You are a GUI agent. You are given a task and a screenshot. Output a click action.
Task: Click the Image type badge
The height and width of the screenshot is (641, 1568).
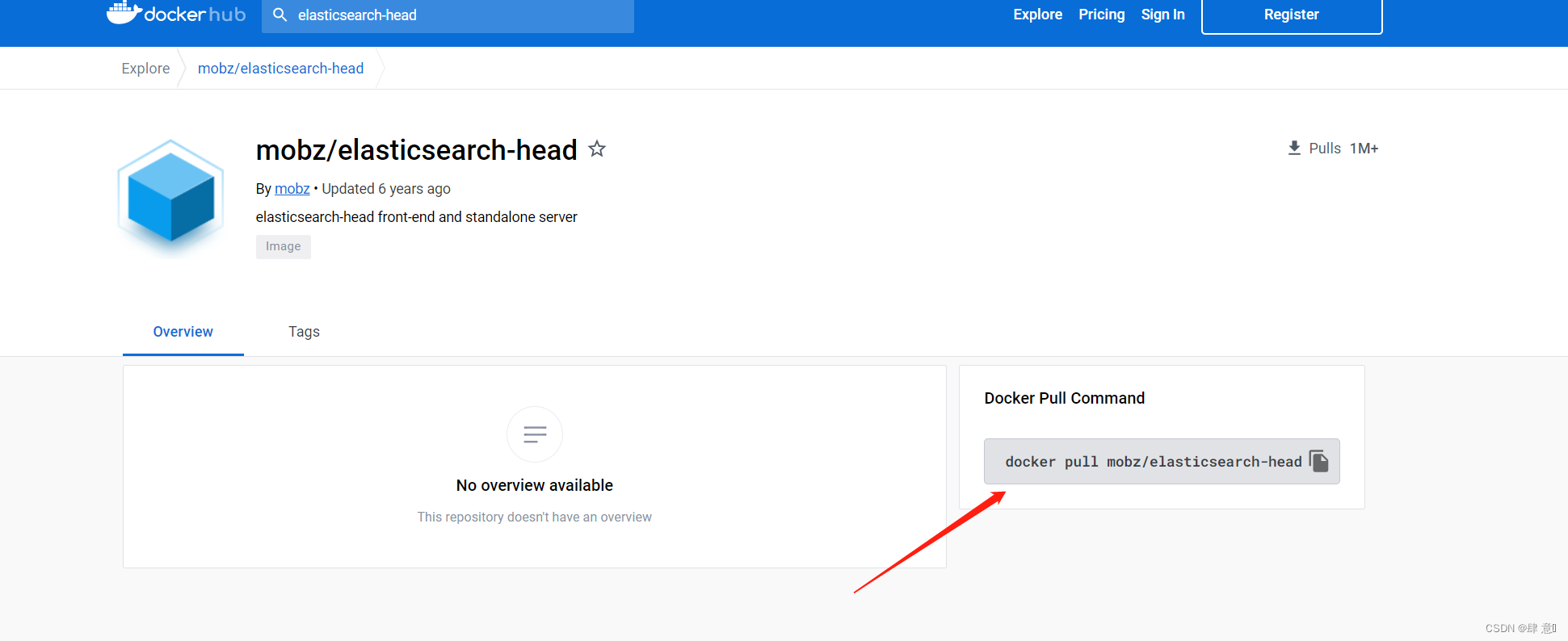click(283, 246)
